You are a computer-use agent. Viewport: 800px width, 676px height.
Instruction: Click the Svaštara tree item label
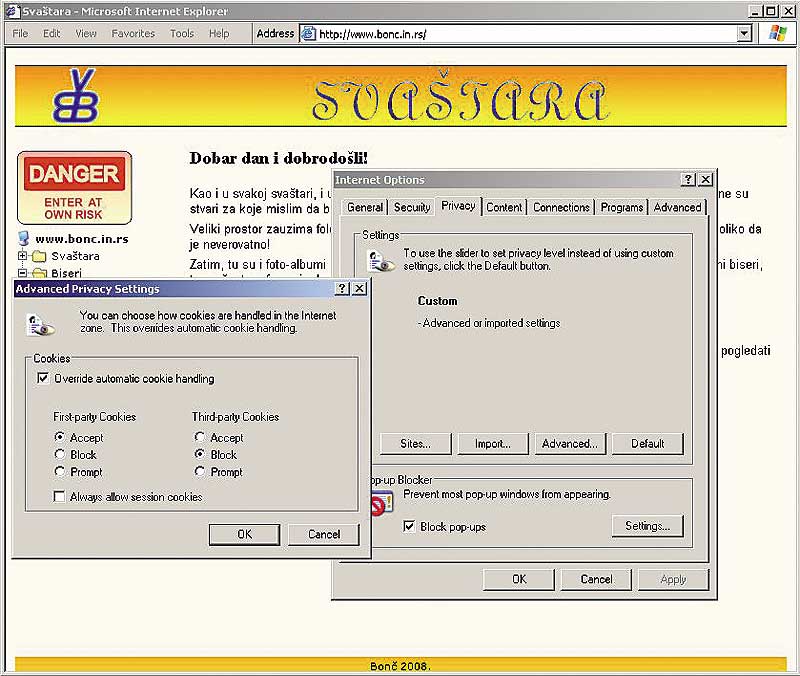(x=76, y=256)
